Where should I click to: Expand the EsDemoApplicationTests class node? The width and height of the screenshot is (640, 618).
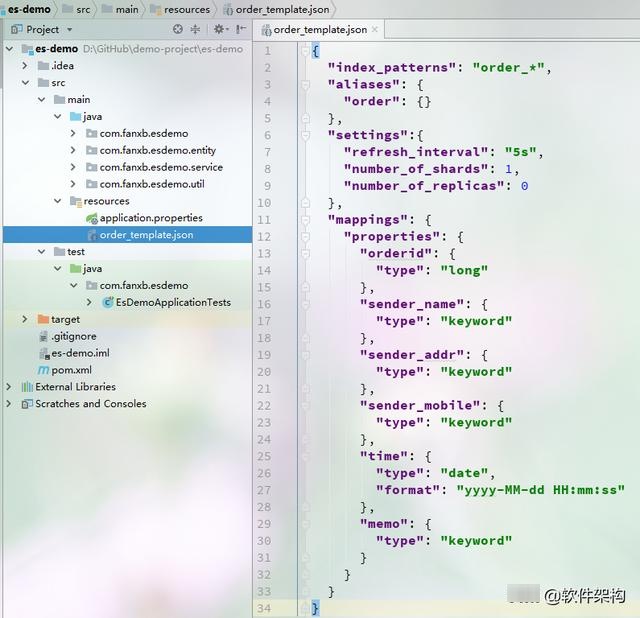click(x=89, y=302)
